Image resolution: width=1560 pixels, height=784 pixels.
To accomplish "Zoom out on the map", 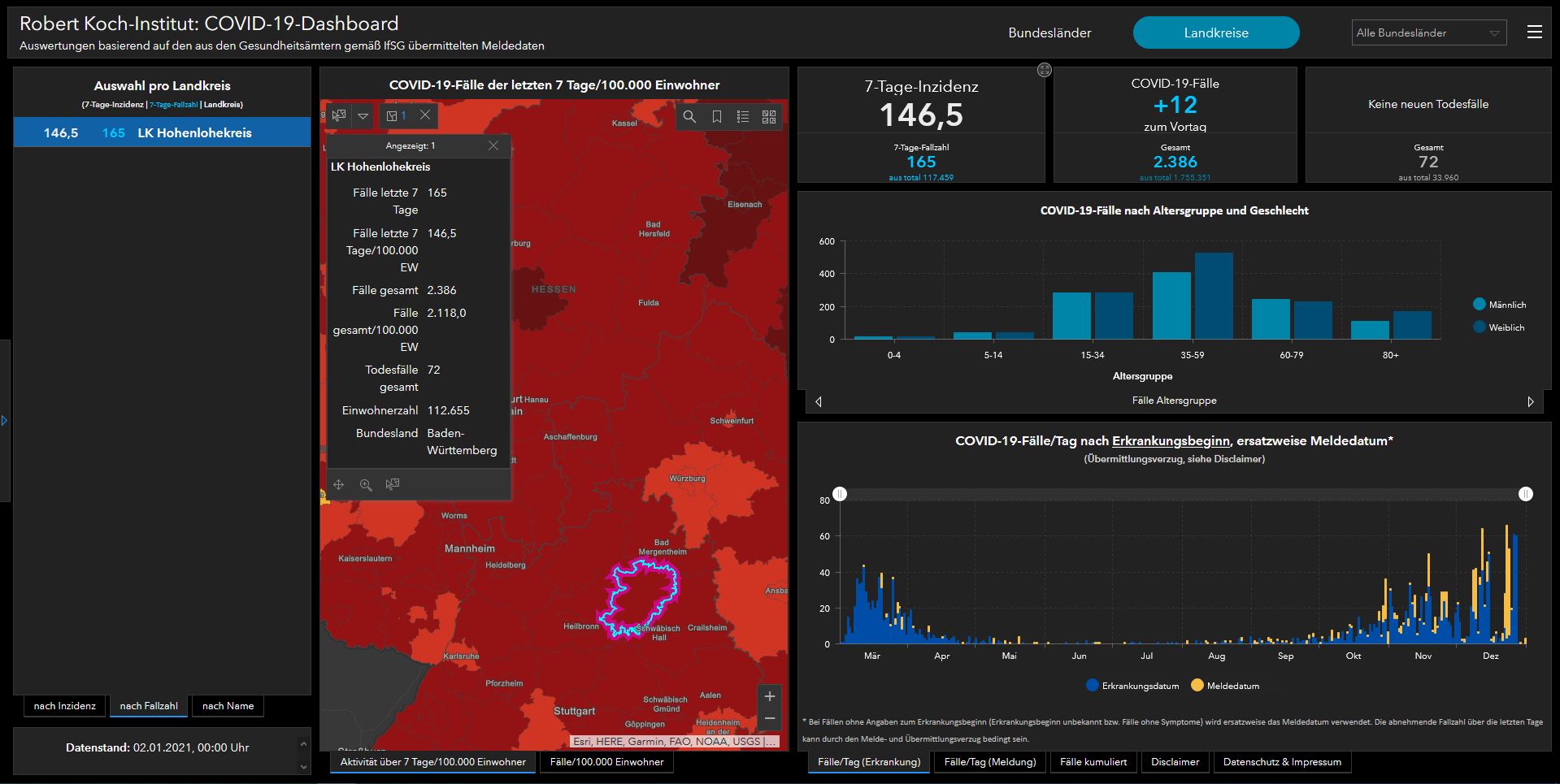I will (769, 719).
